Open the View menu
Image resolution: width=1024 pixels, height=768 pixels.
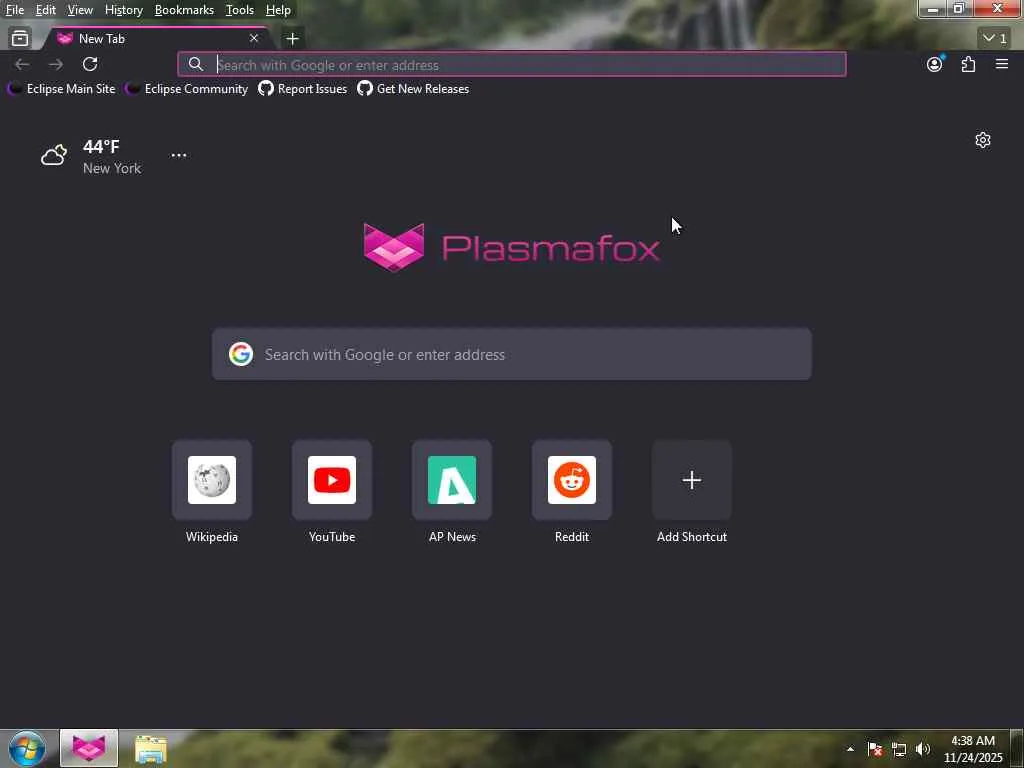80,10
